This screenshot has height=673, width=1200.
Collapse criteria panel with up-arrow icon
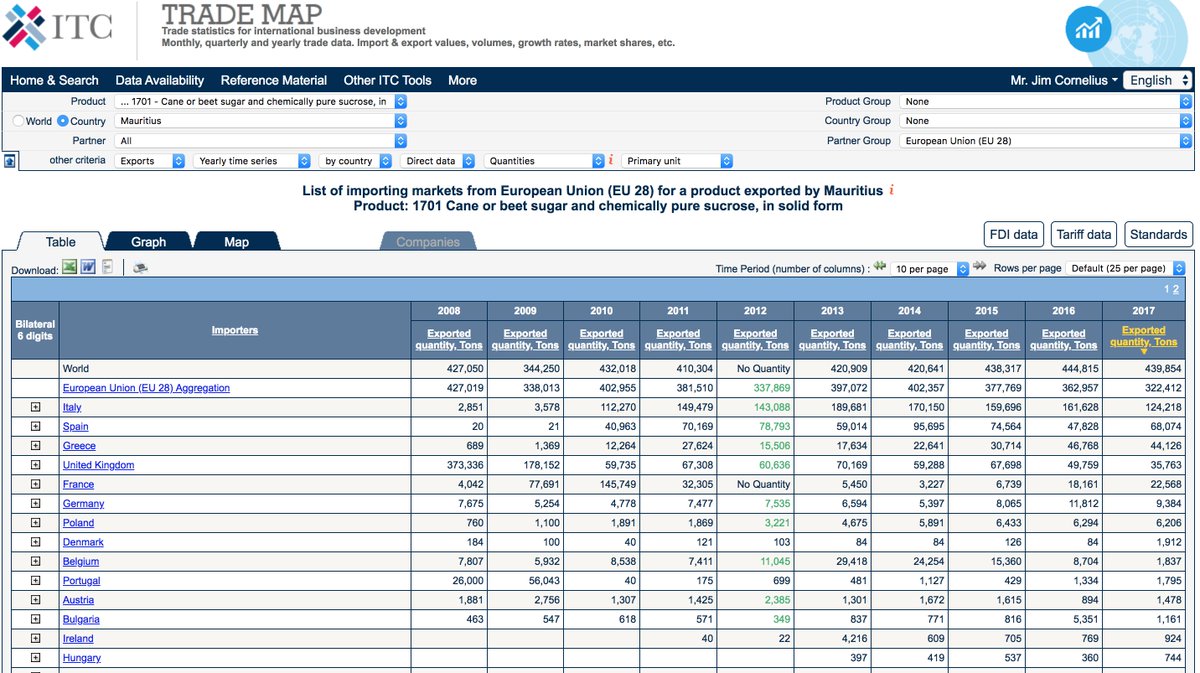click(9, 161)
